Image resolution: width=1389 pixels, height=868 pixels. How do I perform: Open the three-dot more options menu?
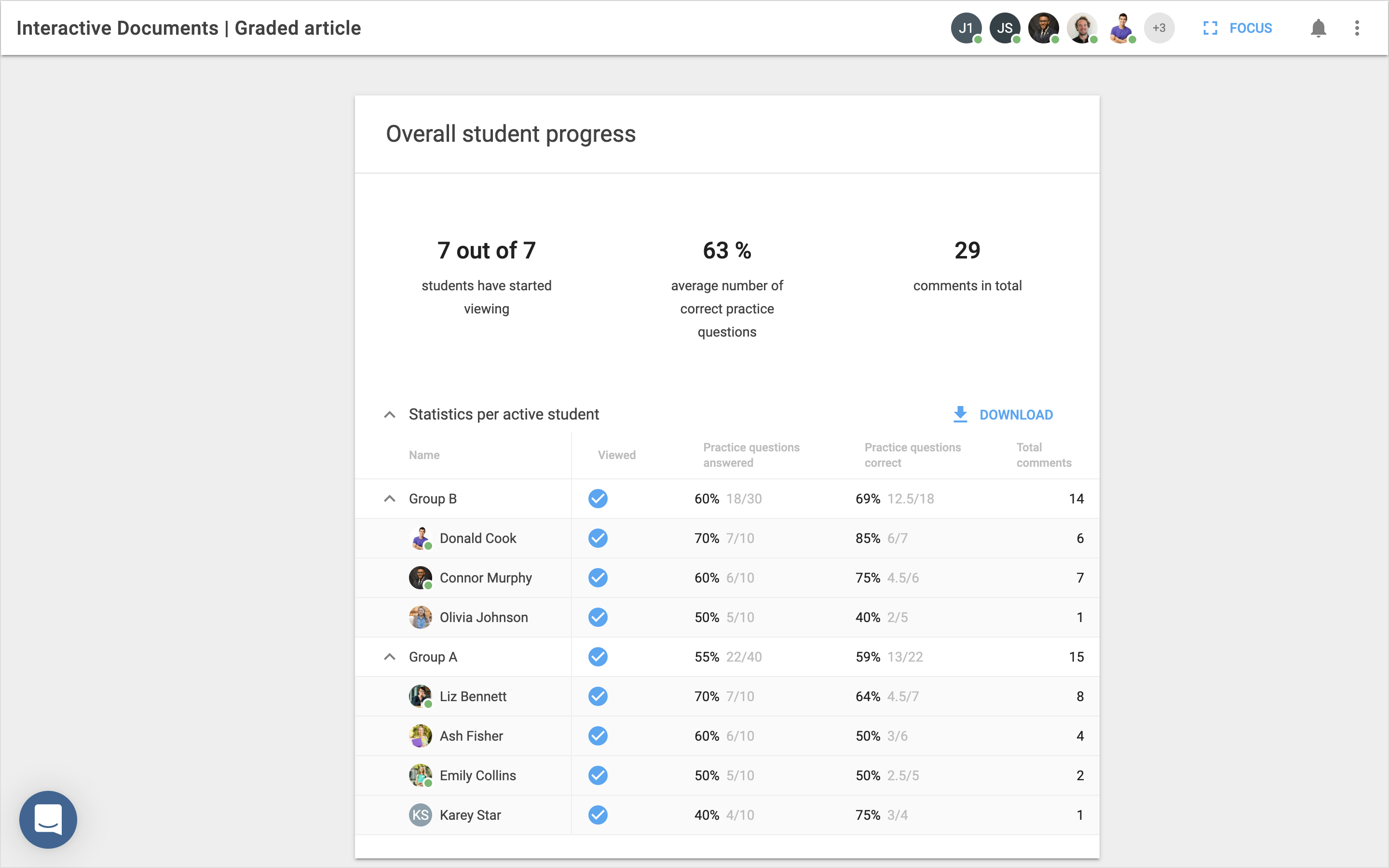tap(1357, 28)
